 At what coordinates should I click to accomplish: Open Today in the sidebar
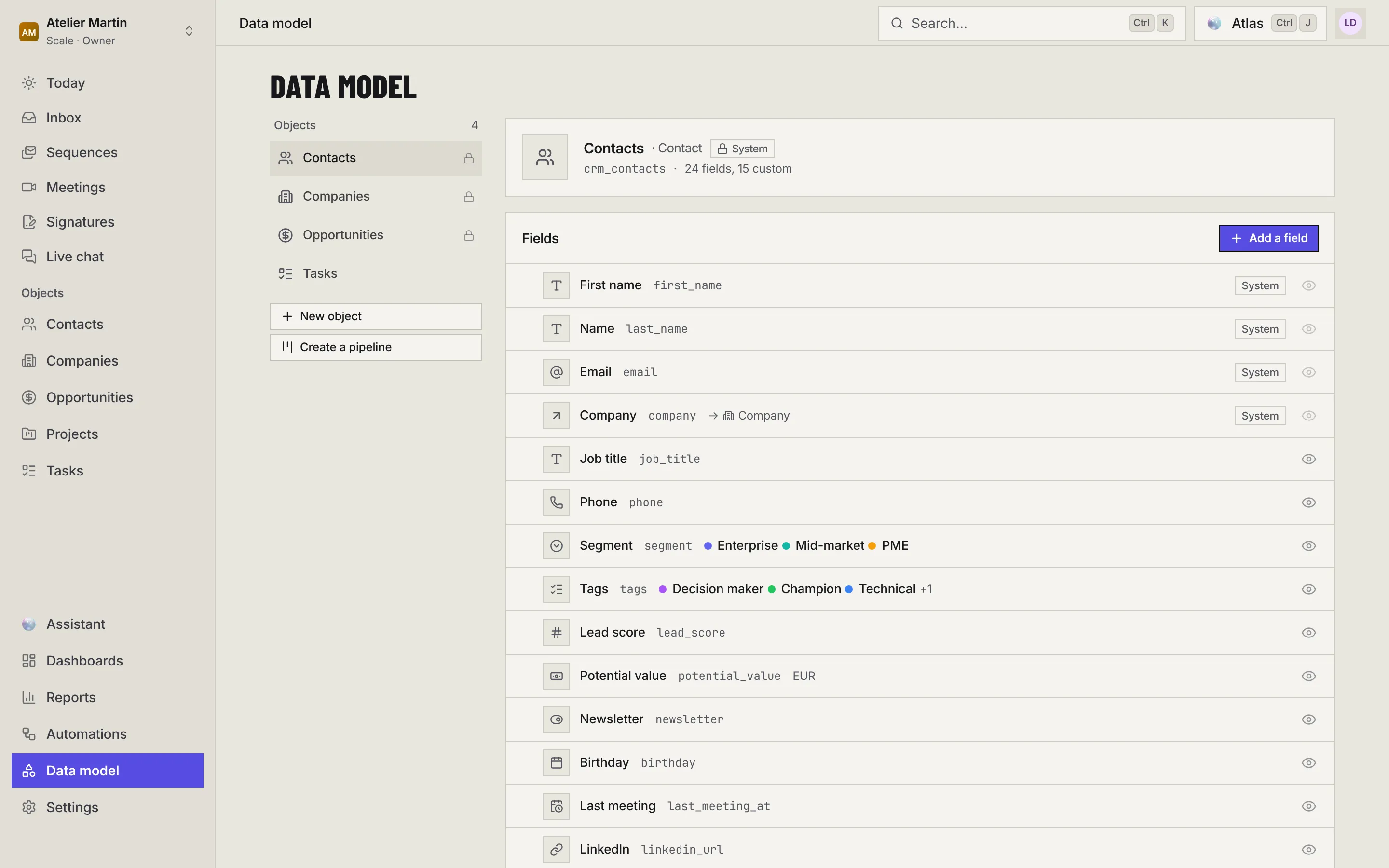pos(108,82)
